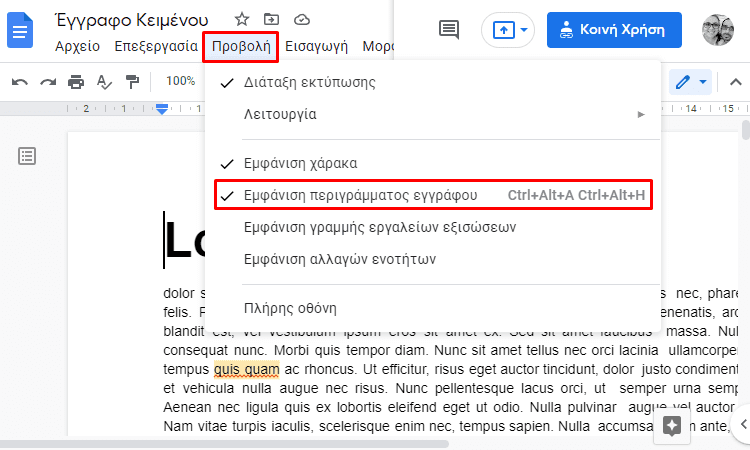The height and width of the screenshot is (450, 750).
Task: Click the cloud save status icon
Action: tap(302, 20)
